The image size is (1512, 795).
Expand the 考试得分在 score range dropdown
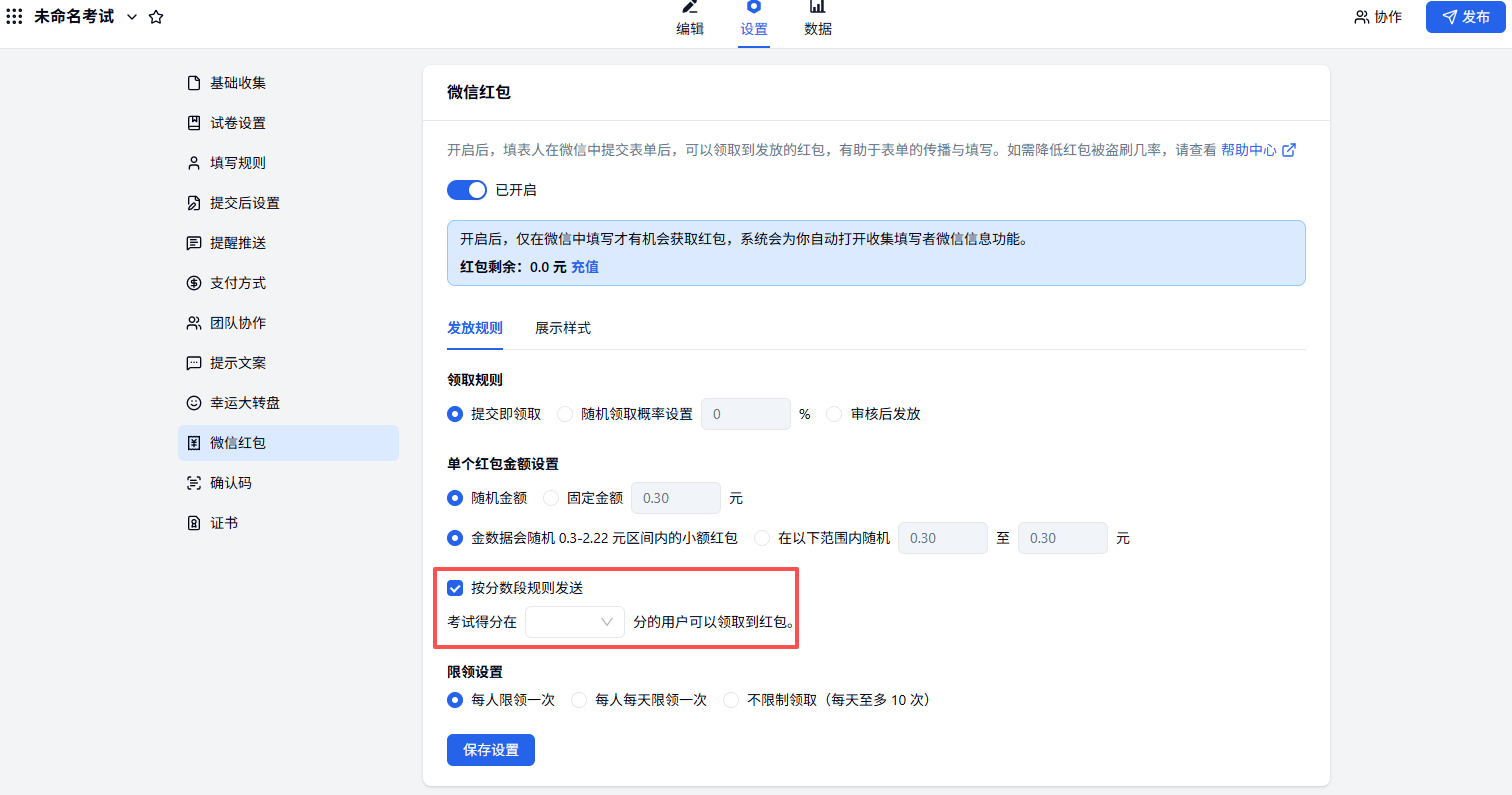(x=575, y=622)
